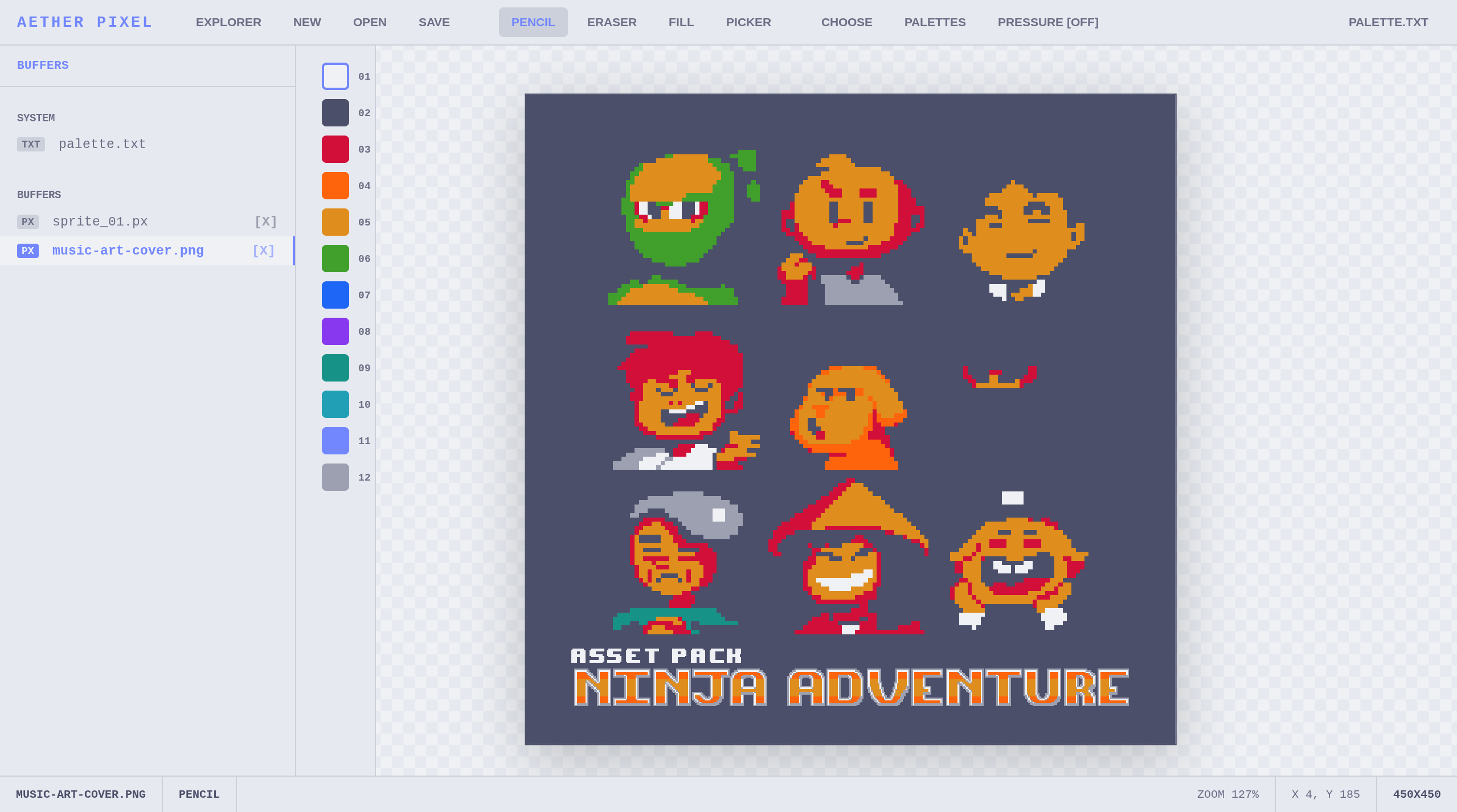Save the current image
1457x812 pixels.
433,22
